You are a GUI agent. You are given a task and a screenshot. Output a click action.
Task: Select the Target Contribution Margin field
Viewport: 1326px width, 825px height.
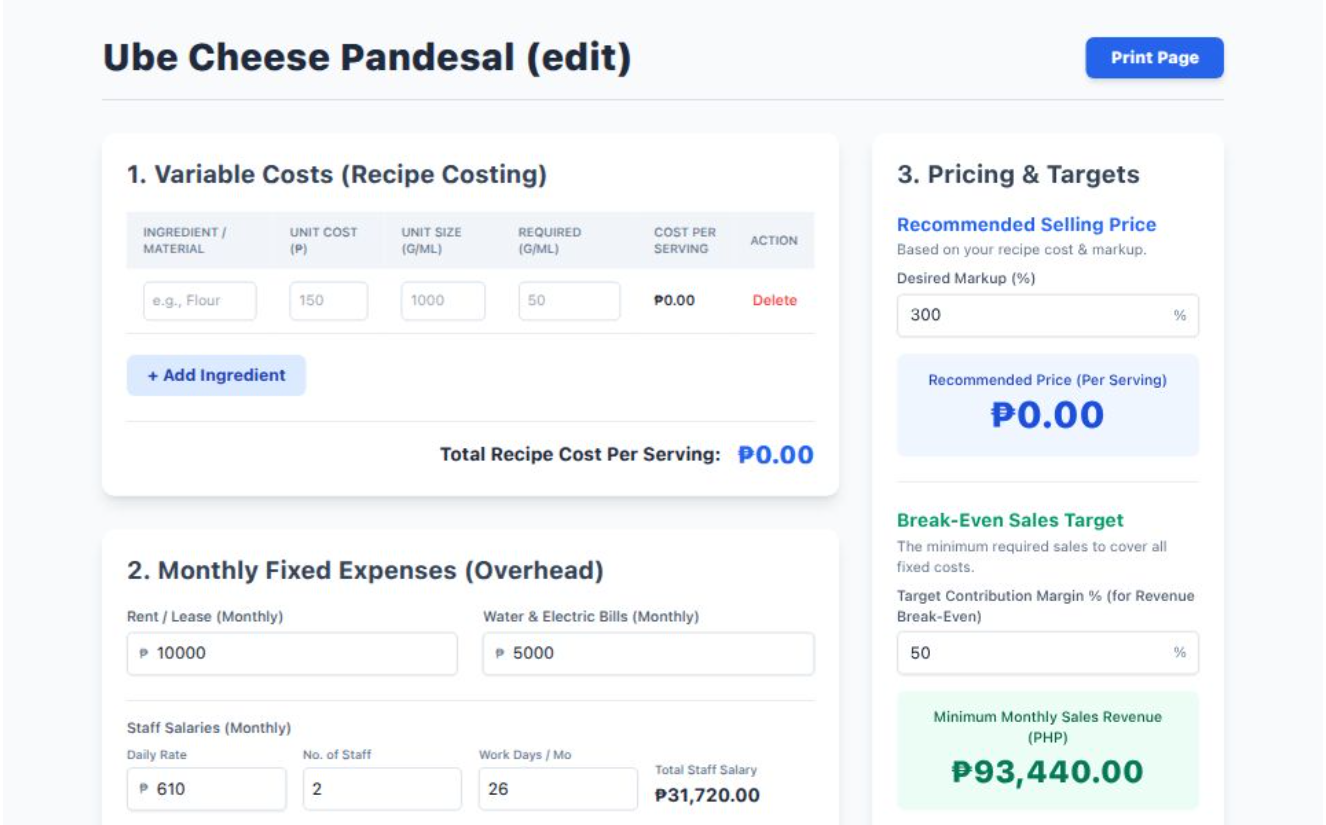1047,653
